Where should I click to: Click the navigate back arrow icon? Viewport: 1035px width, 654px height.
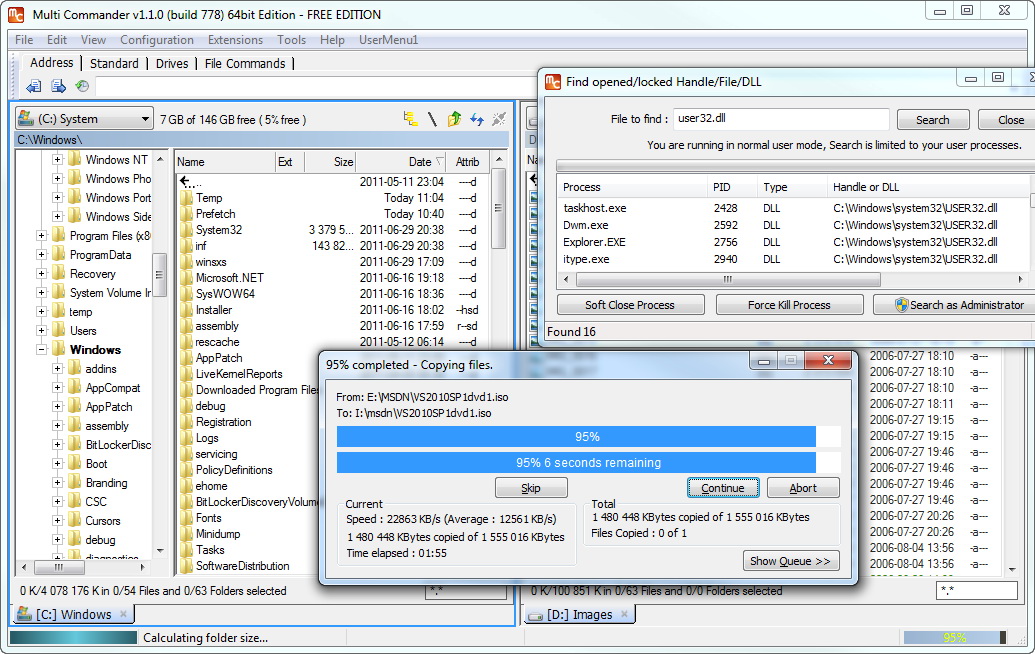coord(34,86)
